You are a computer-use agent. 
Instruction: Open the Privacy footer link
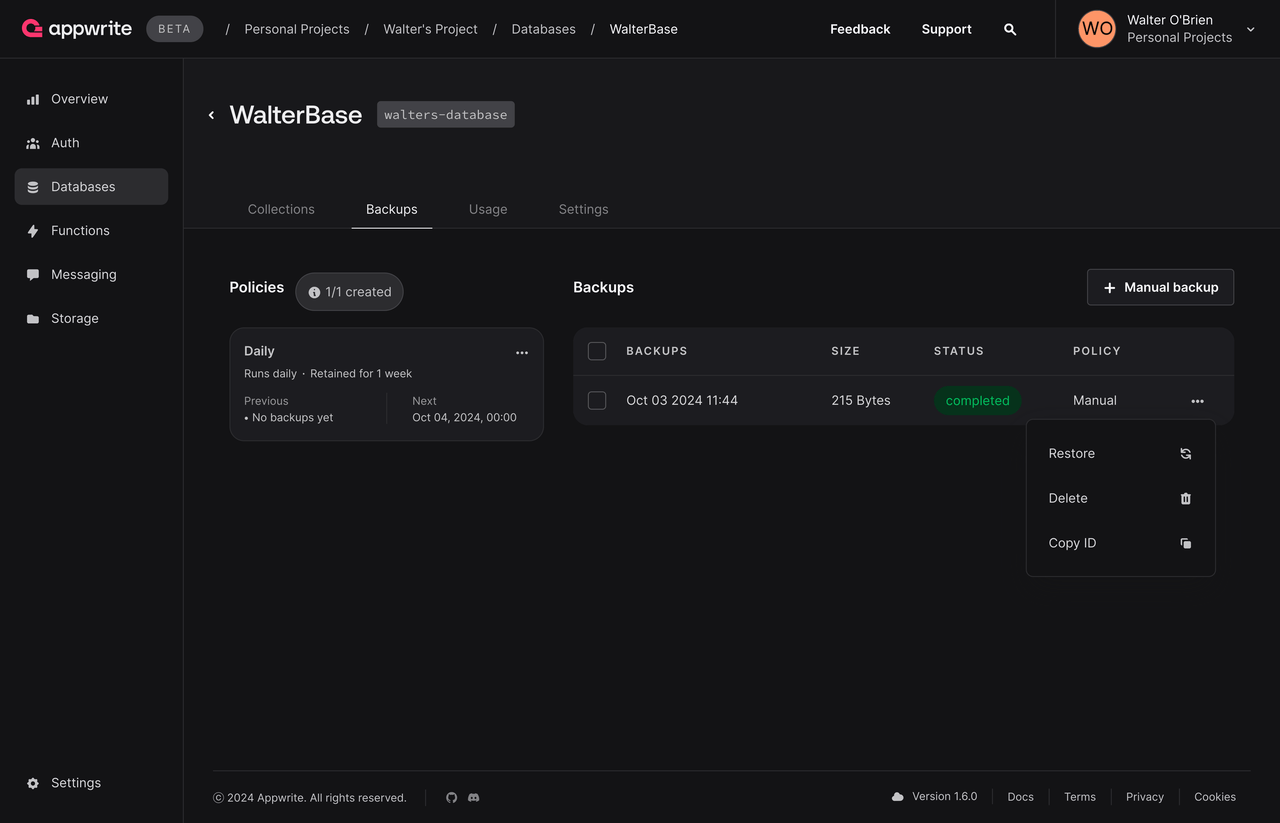(1145, 797)
